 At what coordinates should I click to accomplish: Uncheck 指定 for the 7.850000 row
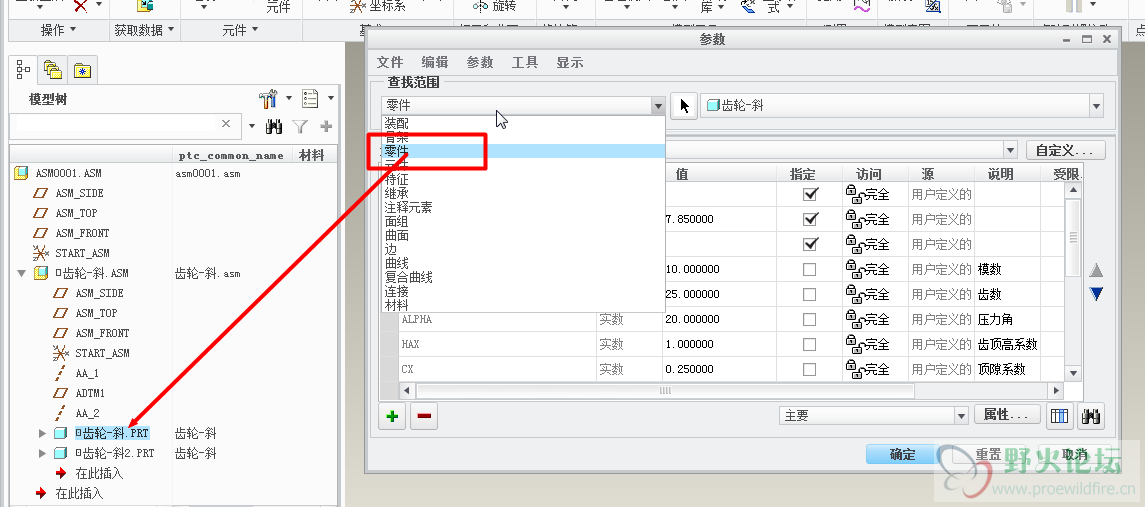pos(810,219)
